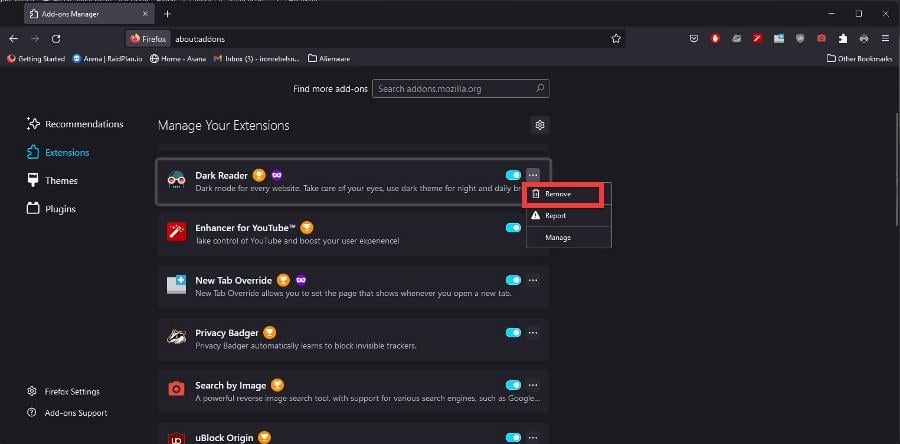Open the Privacy Badger toolbar icon

point(736,39)
